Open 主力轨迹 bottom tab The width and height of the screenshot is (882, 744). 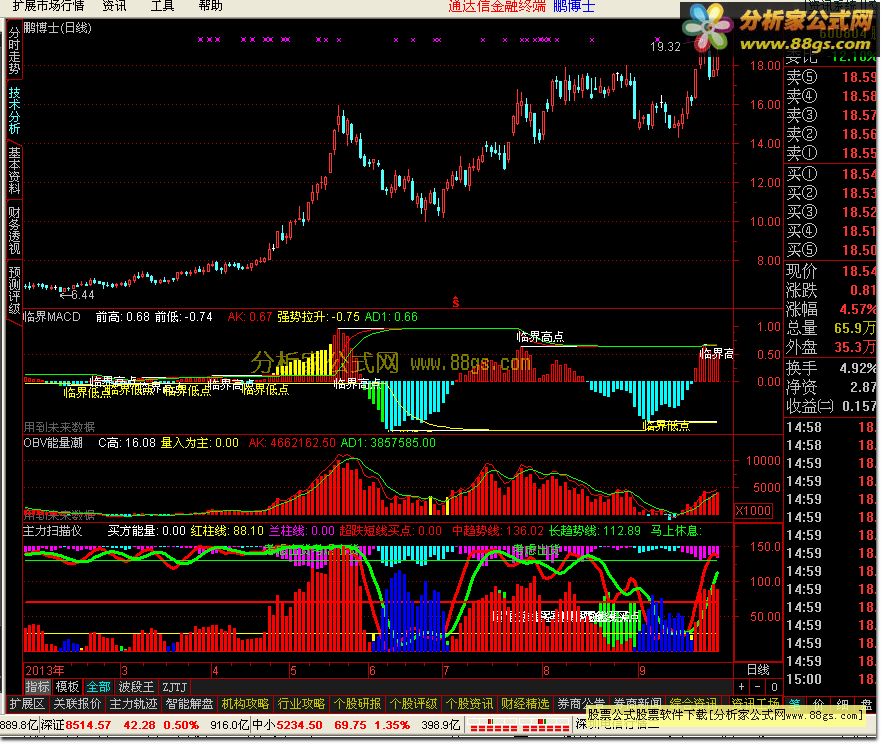(133, 704)
